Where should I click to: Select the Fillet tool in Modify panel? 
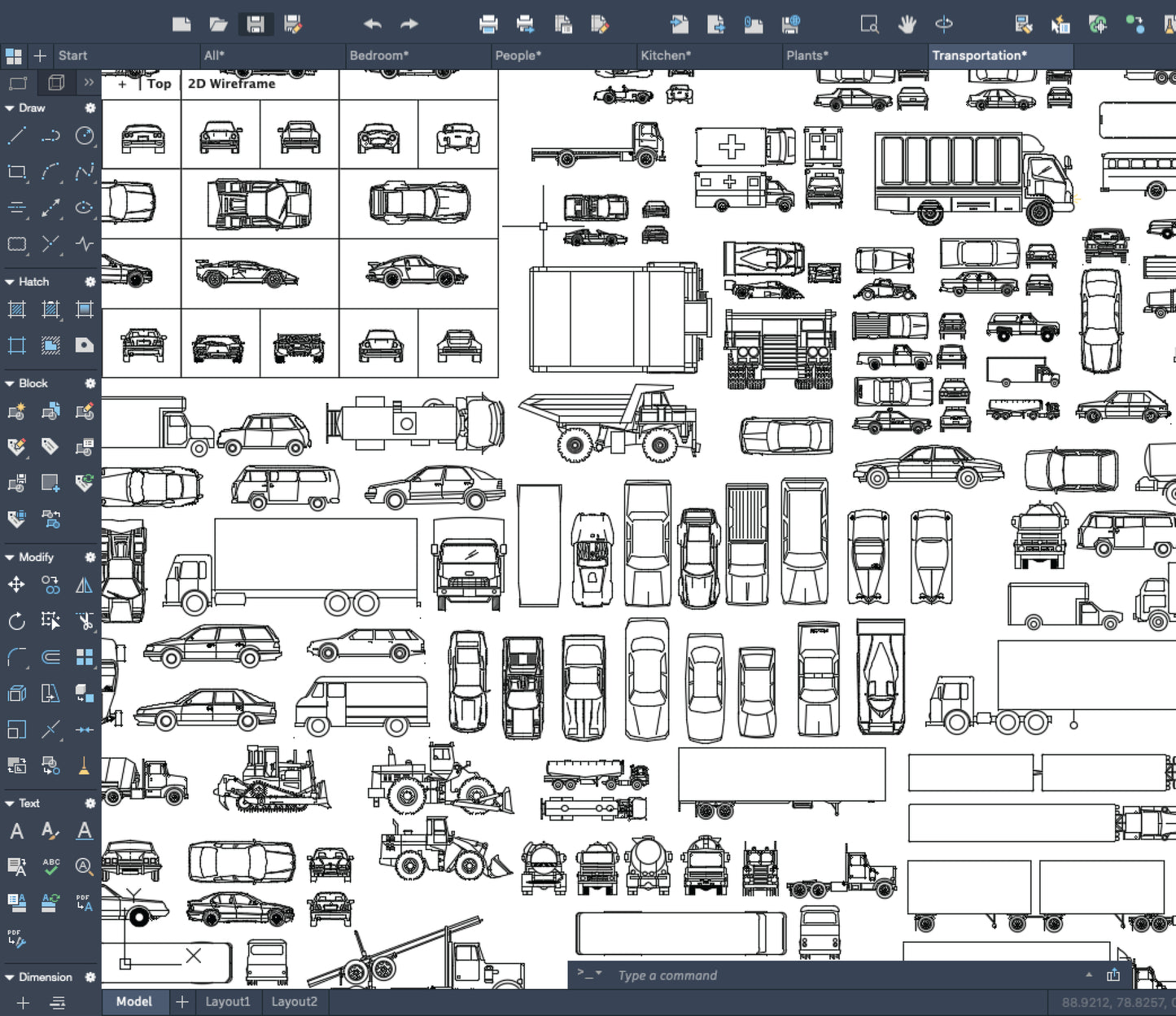(16, 657)
